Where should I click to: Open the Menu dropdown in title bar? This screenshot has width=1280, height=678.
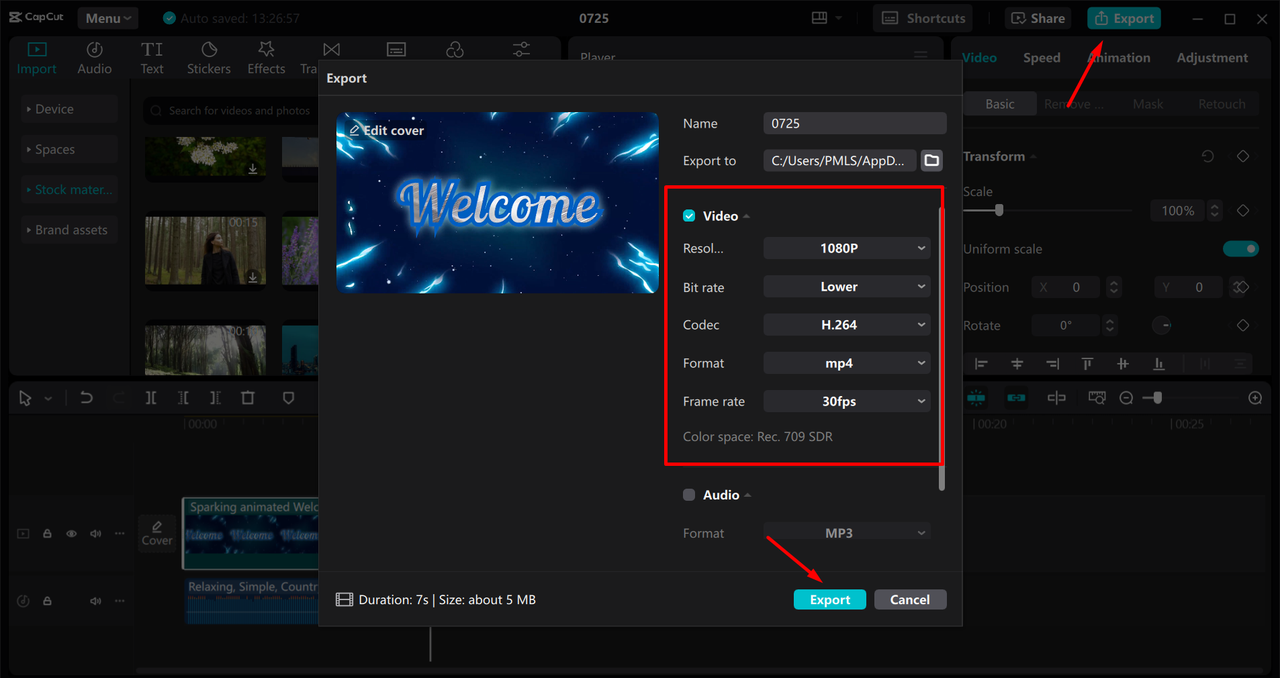pos(108,18)
